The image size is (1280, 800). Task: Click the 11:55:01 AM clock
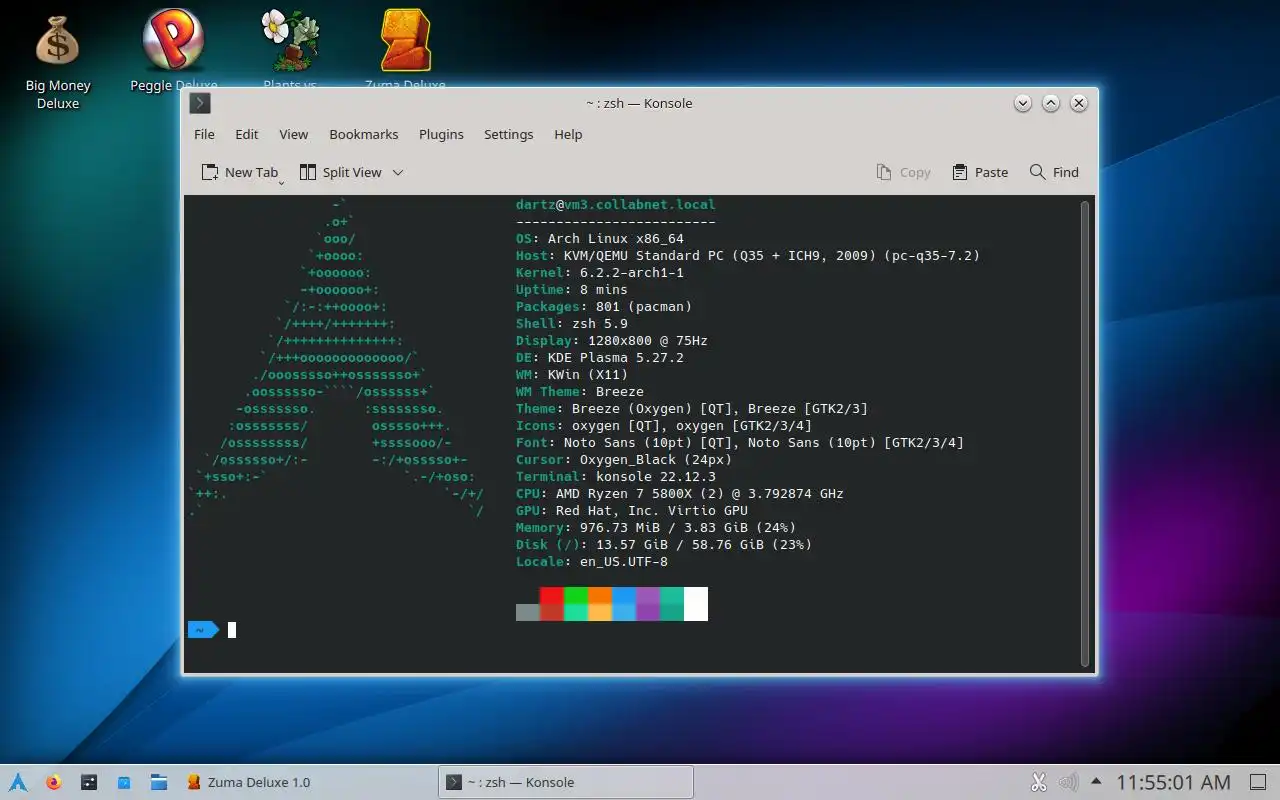pyautogui.click(x=1173, y=782)
